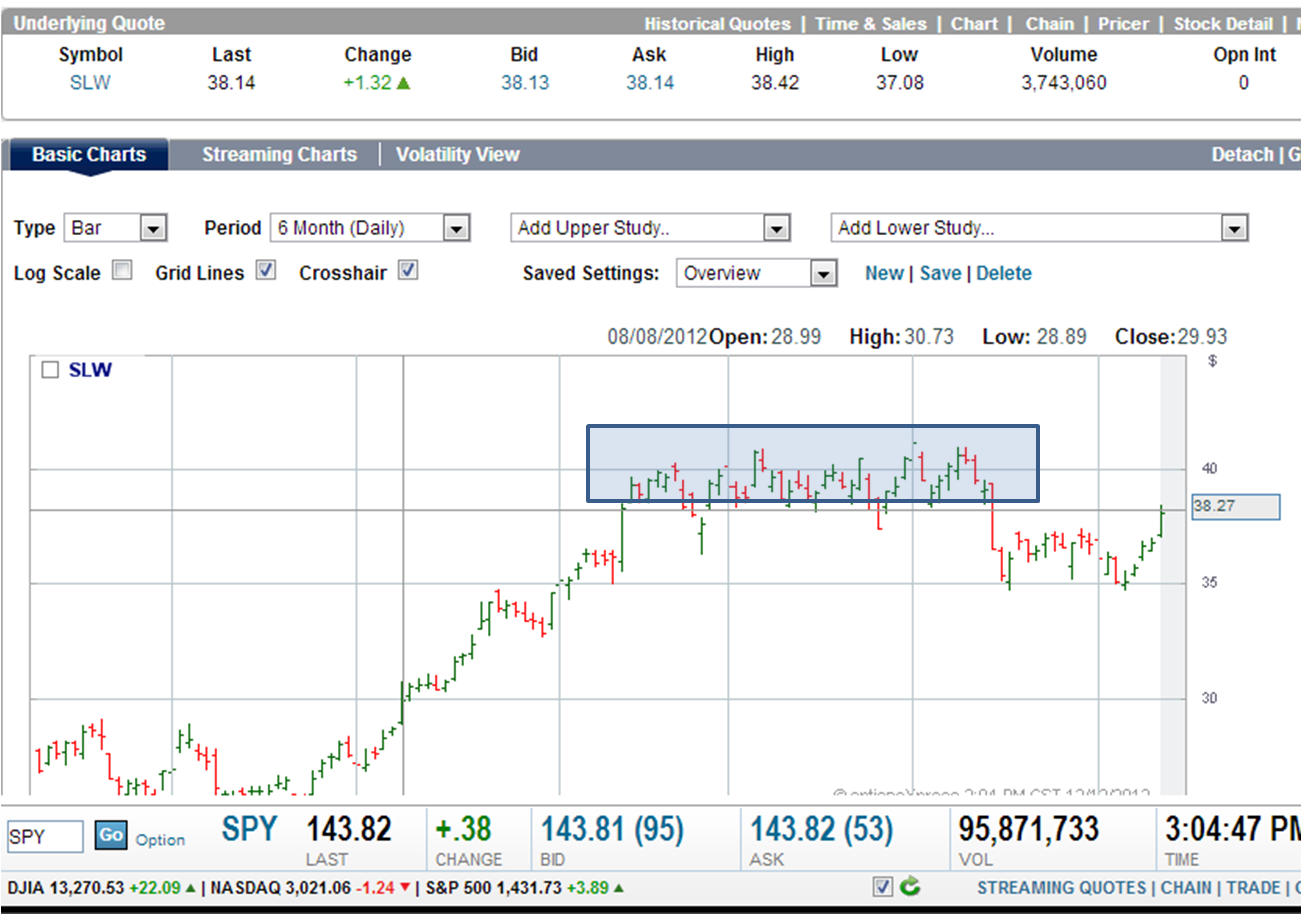The width and height of the screenshot is (1302, 915).
Task: Open the Option link next to Go
Action: point(160,840)
